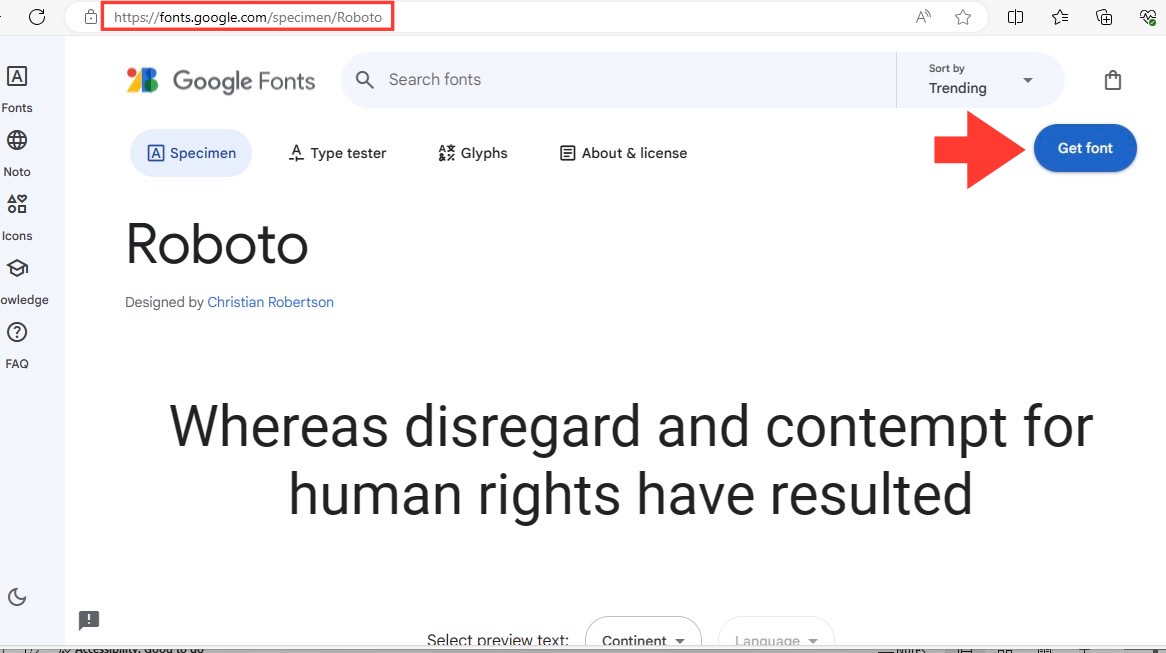Click the blue Get font button

pos(1085,148)
